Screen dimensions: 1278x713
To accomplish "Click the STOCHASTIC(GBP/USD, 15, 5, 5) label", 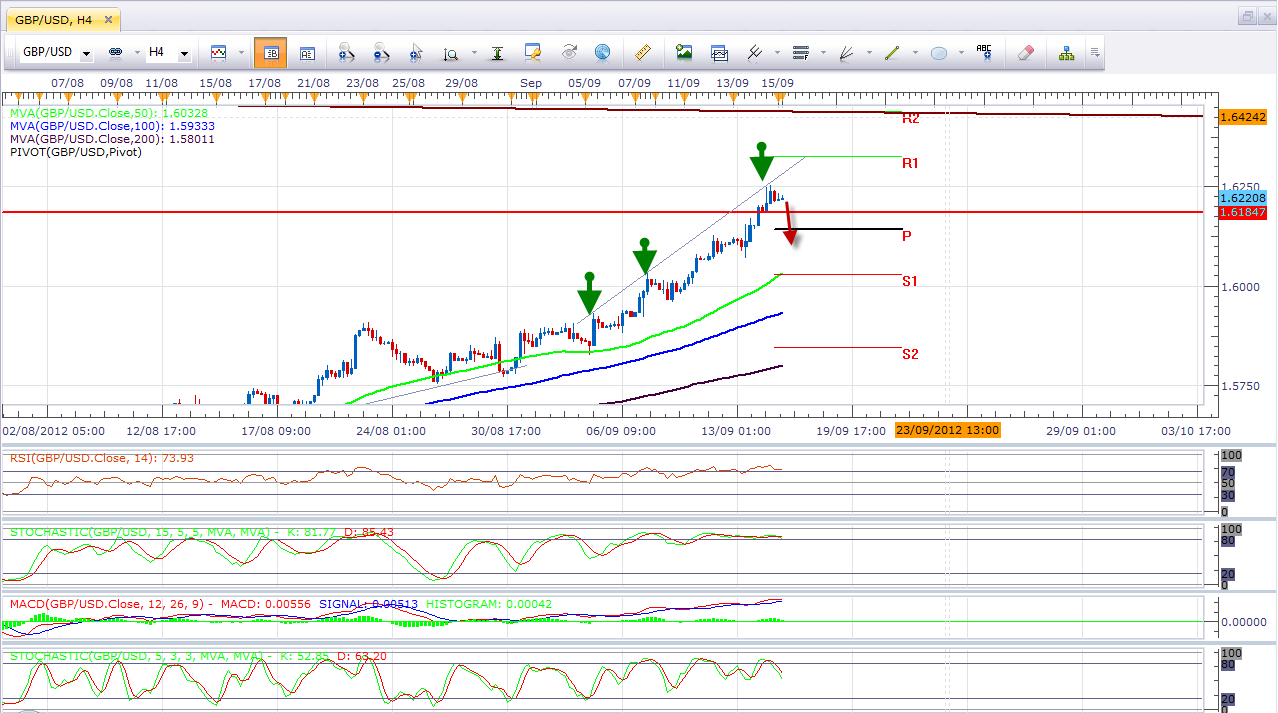I will pos(202,532).
